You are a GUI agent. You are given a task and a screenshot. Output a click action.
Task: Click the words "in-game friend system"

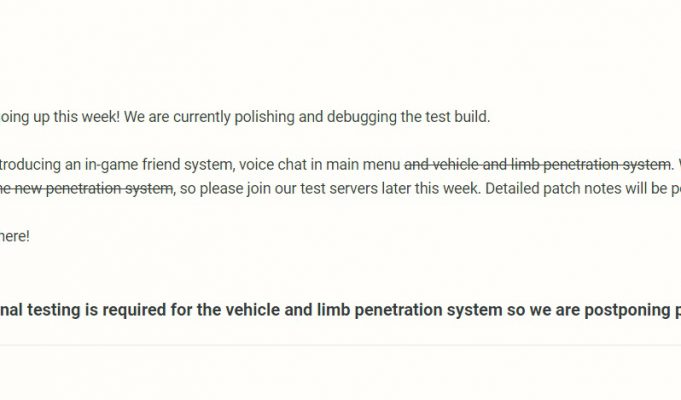[159, 165]
